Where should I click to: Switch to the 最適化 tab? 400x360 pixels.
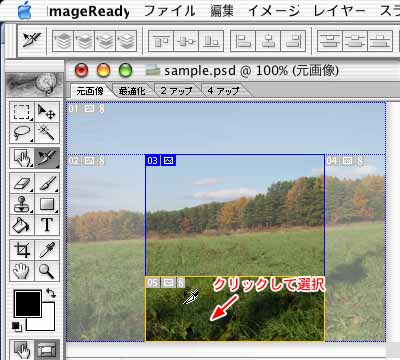click(132, 91)
